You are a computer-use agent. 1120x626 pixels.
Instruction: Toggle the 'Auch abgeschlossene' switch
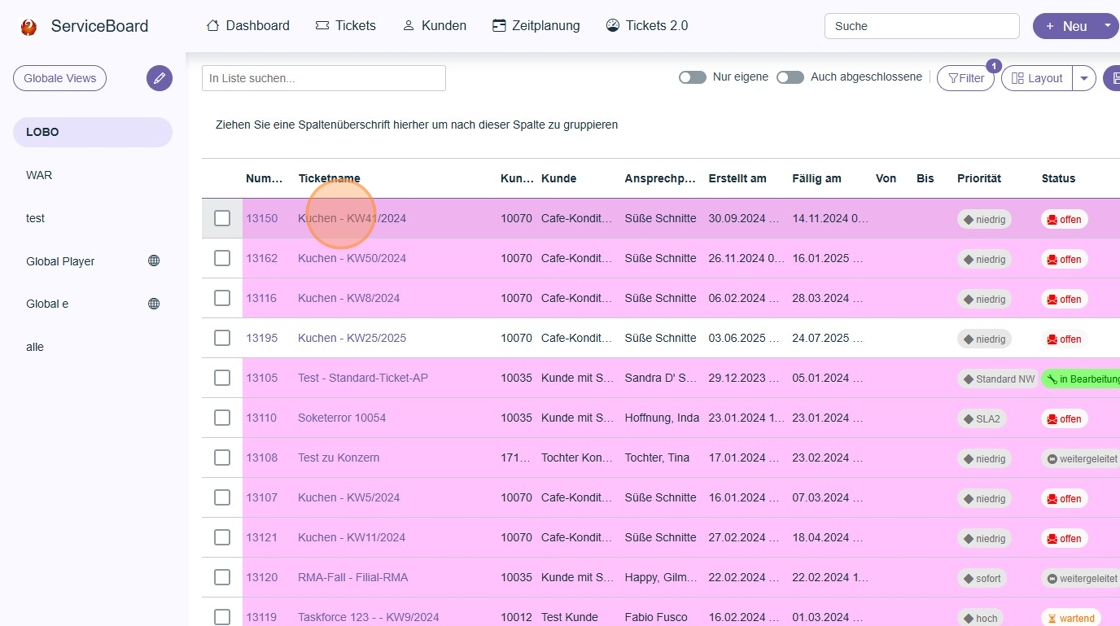[x=790, y=77]
